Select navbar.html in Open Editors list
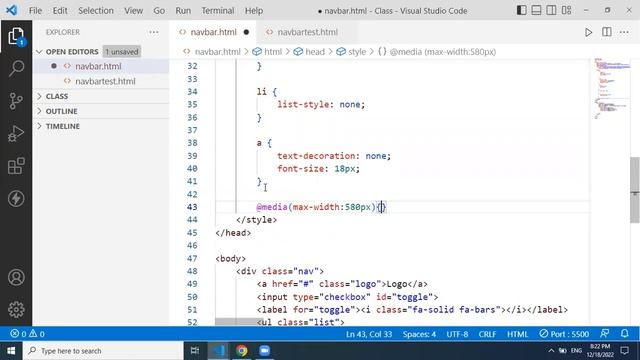Viewport: 640px width, 360px height. point(101,66)
